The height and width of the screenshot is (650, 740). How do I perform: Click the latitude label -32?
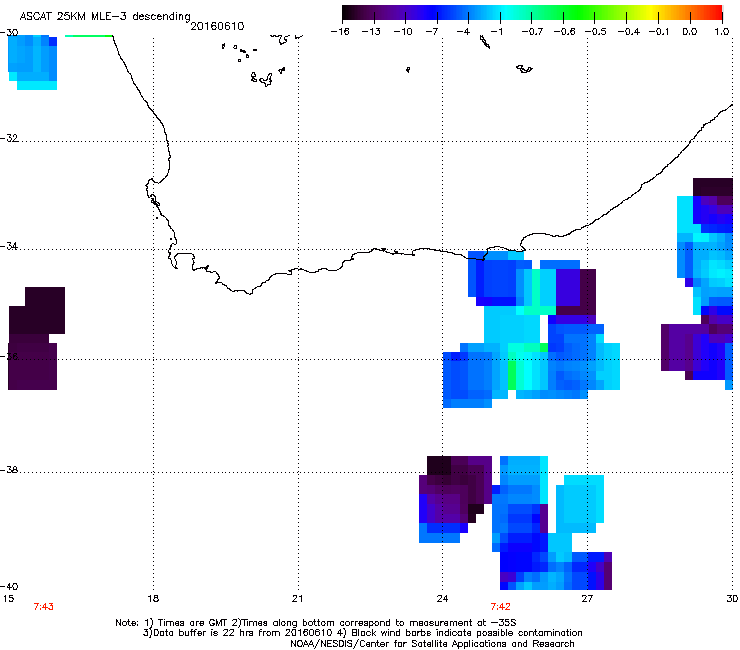[9, 138]
